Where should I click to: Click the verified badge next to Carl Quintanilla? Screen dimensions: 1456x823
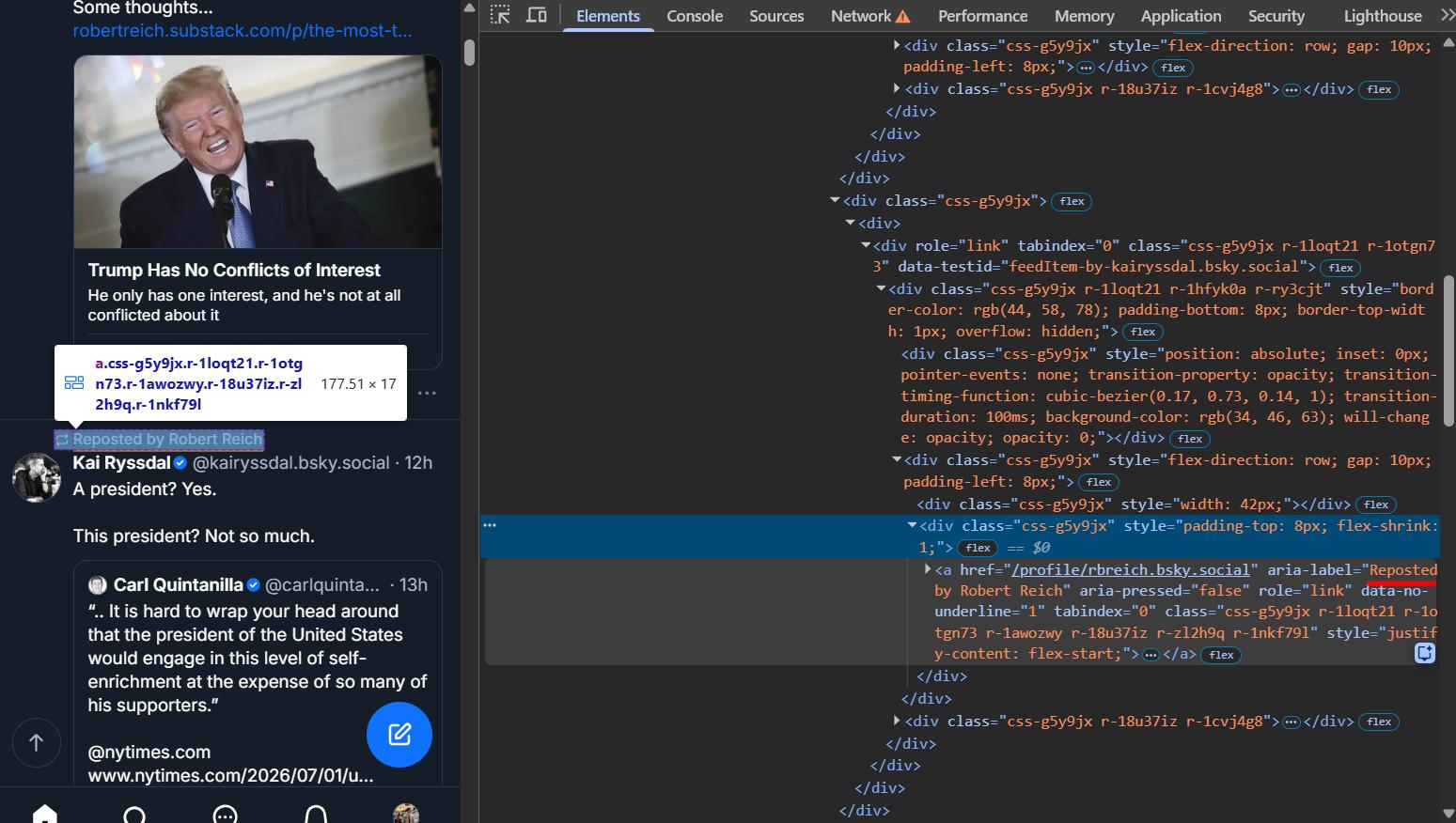(x=253, y=584)
